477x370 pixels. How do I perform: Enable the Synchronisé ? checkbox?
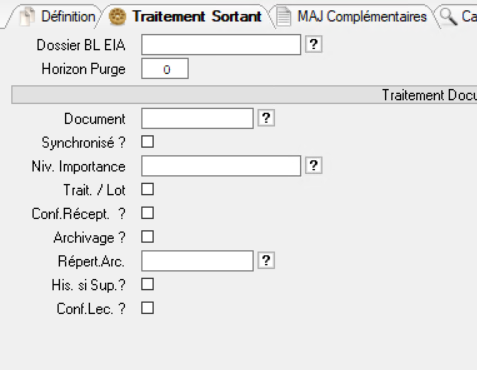(x=147, y=142)
